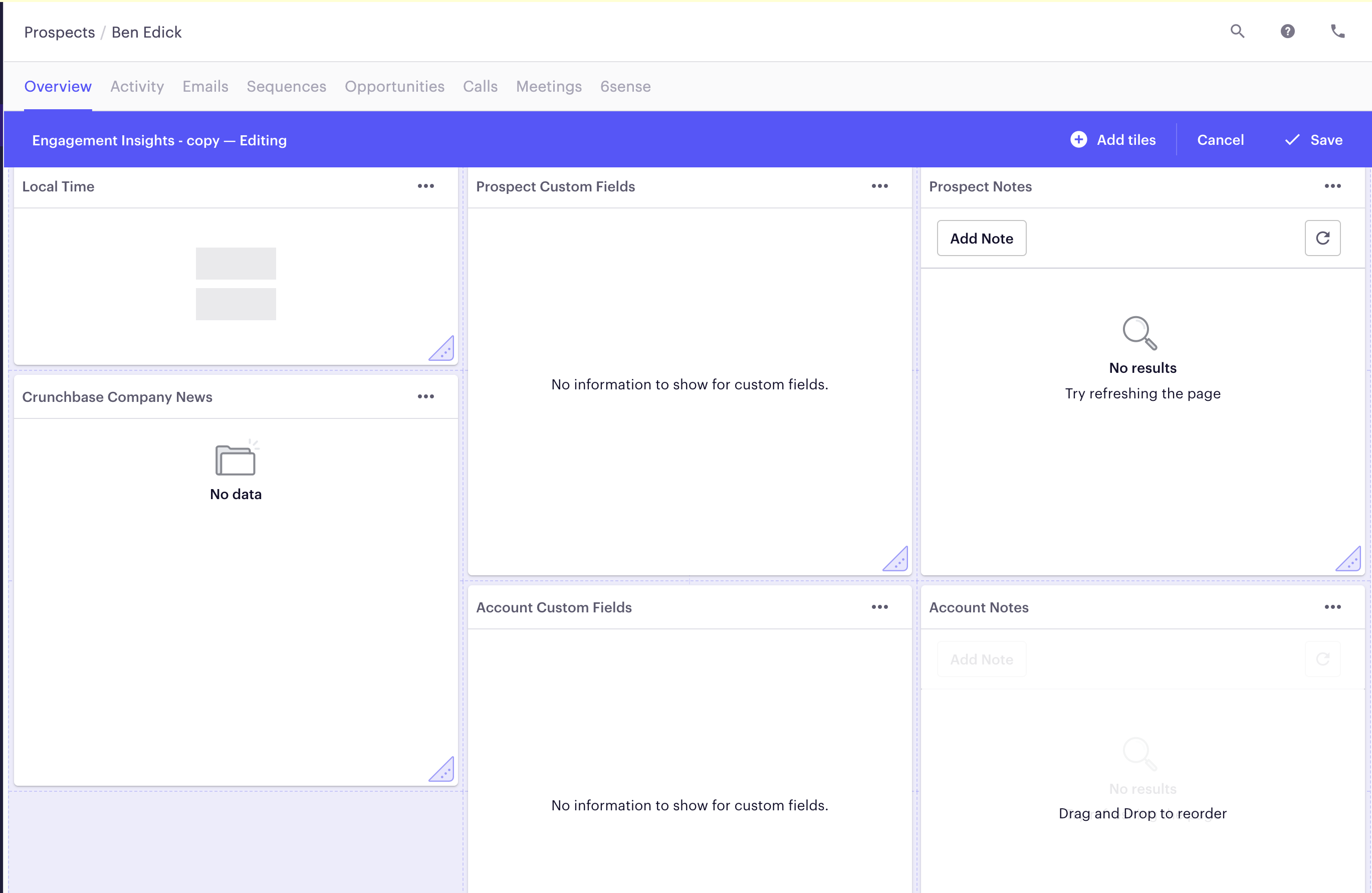Open the help question mark icon
The height and width of the screenshot is (893, 1372).
[x=1287, y=31]
